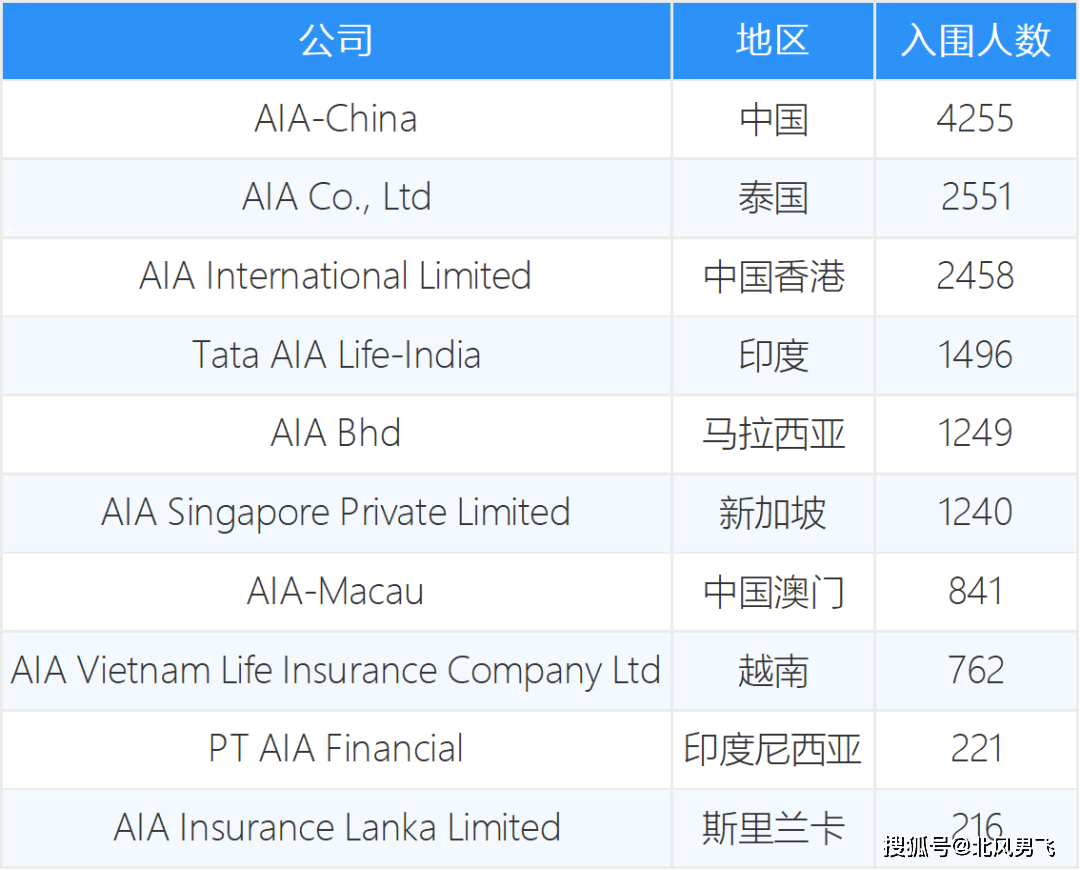The image size is (1080, 870).
Task: Select the 中国香港 region cell
Action: coord(772,277)
